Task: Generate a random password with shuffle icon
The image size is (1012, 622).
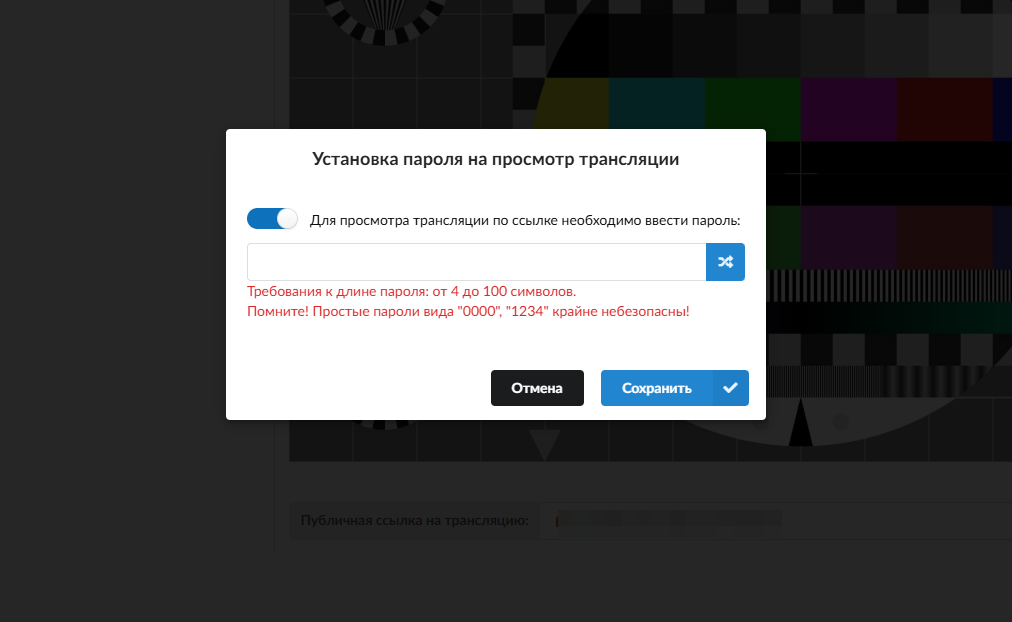Action: click(725, 262)
